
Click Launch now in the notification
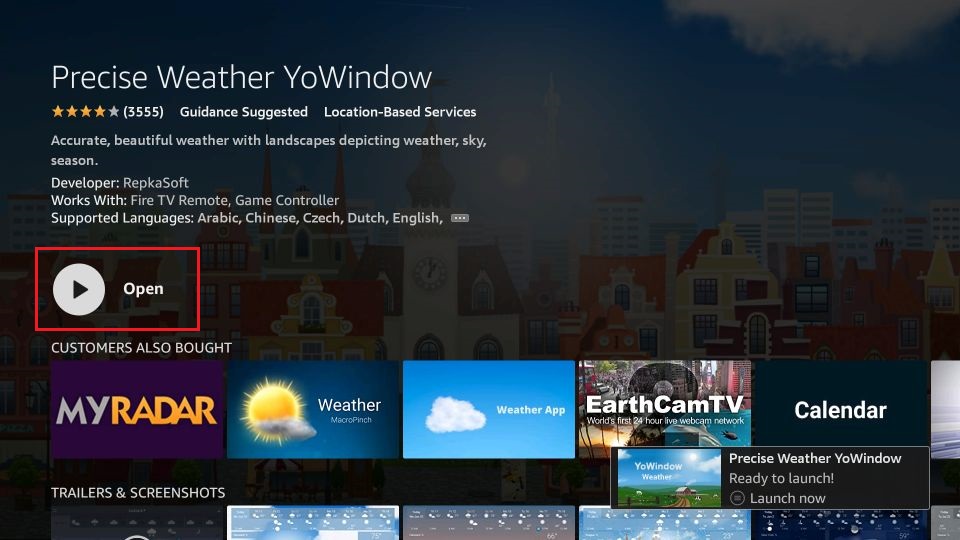pos(787,498)
